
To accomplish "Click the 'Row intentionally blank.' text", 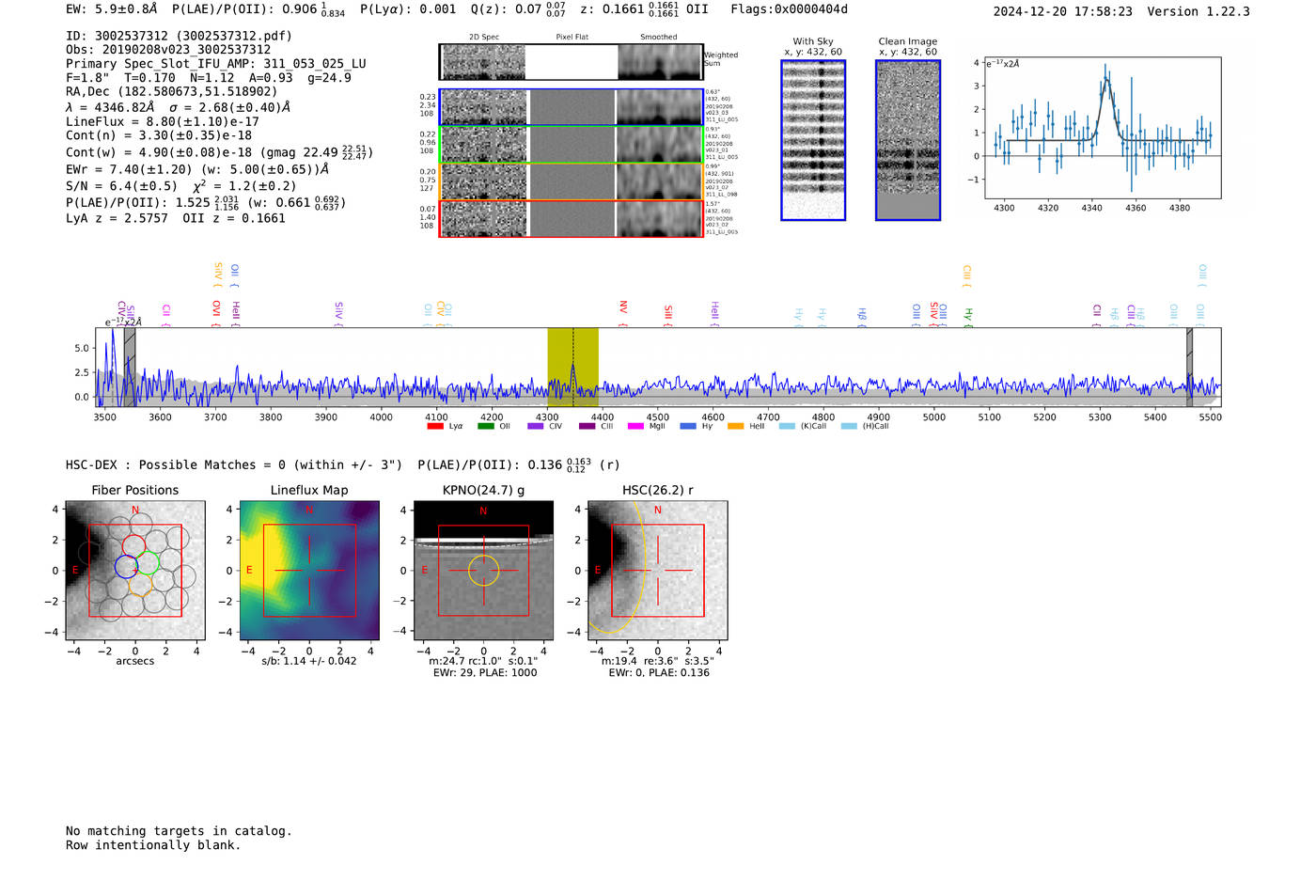I will pos(153,845).
